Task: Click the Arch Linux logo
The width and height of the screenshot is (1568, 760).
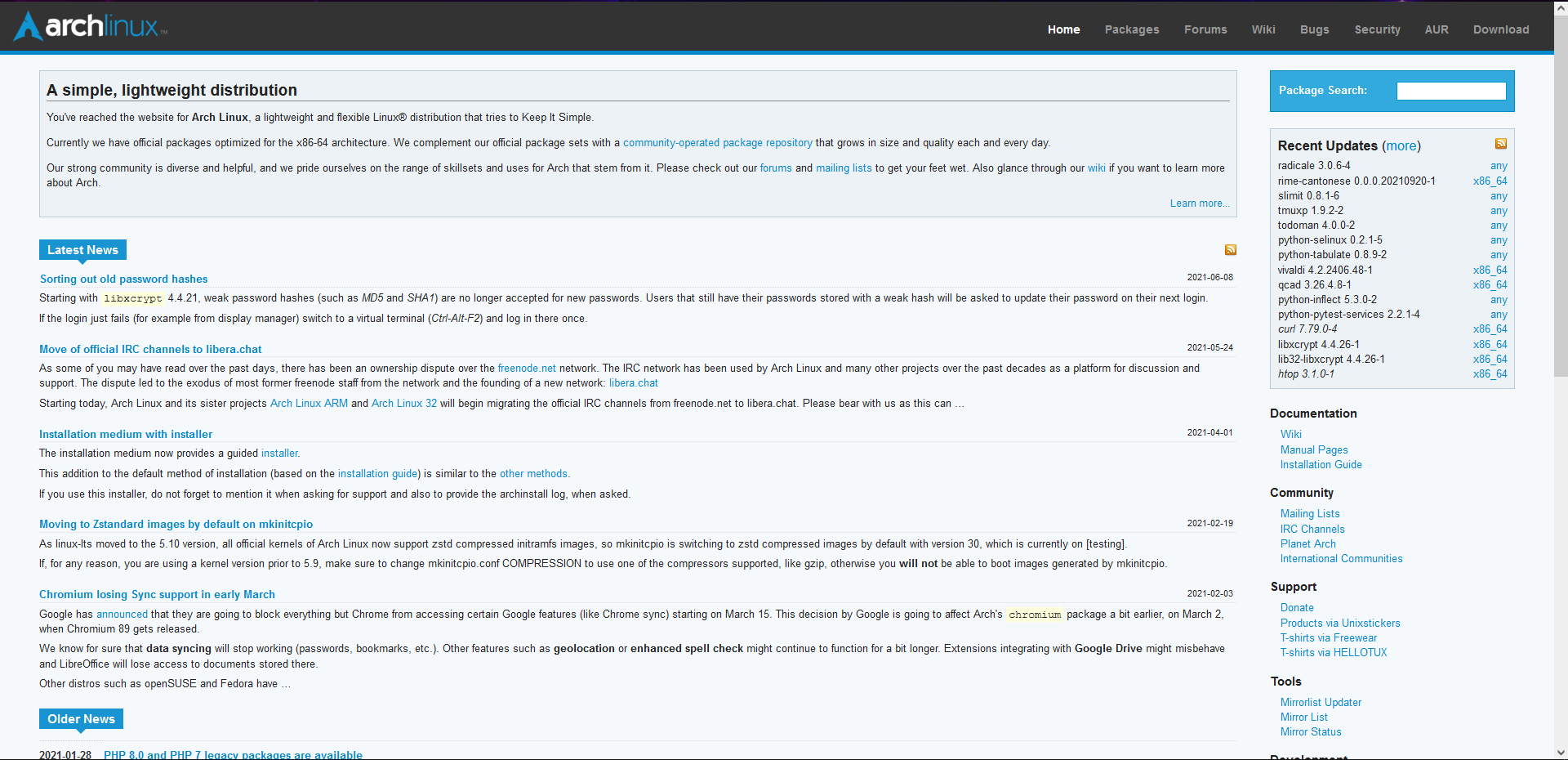Action: [88, 25]
